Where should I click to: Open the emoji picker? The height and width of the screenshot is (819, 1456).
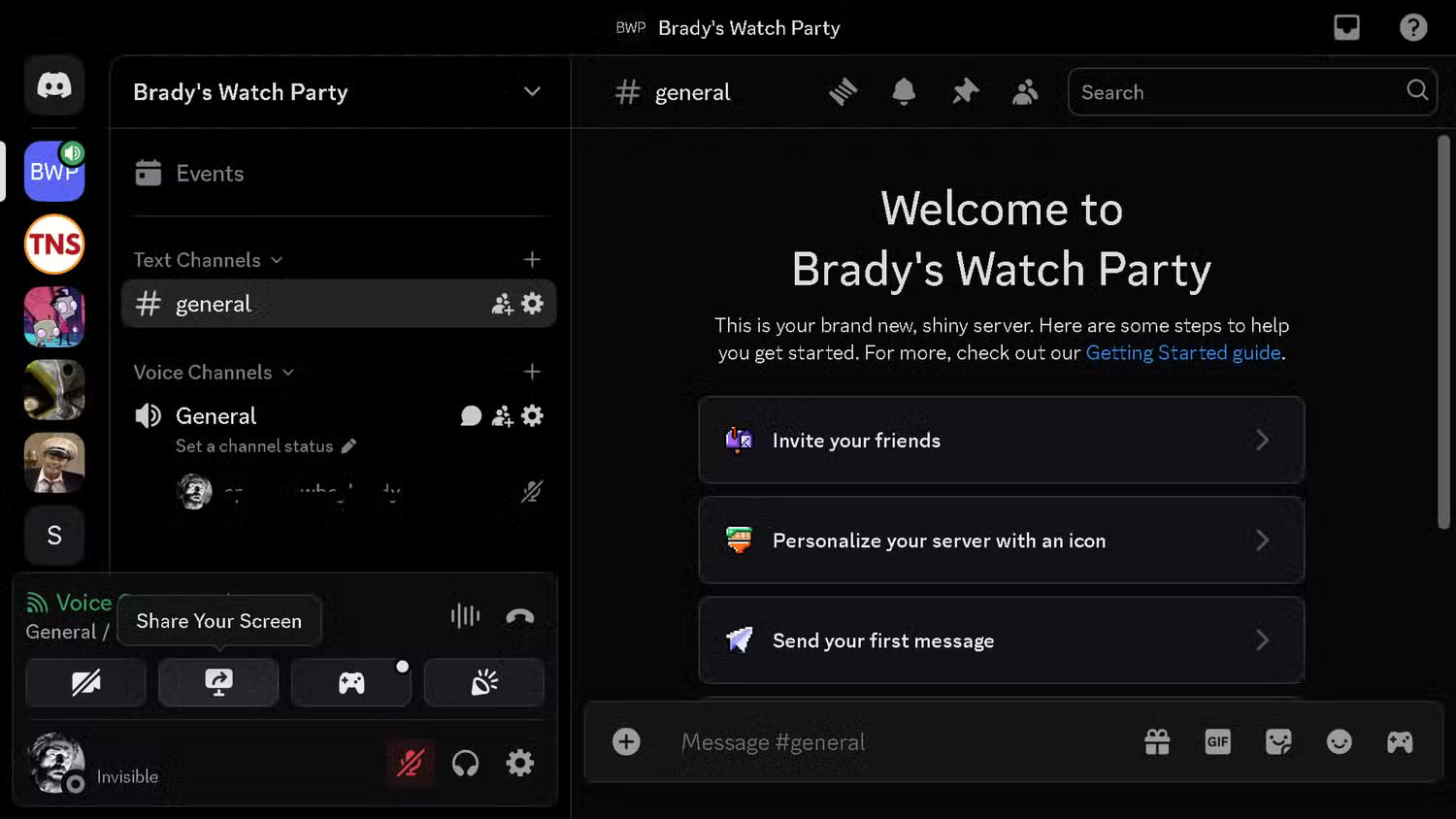1340,742
